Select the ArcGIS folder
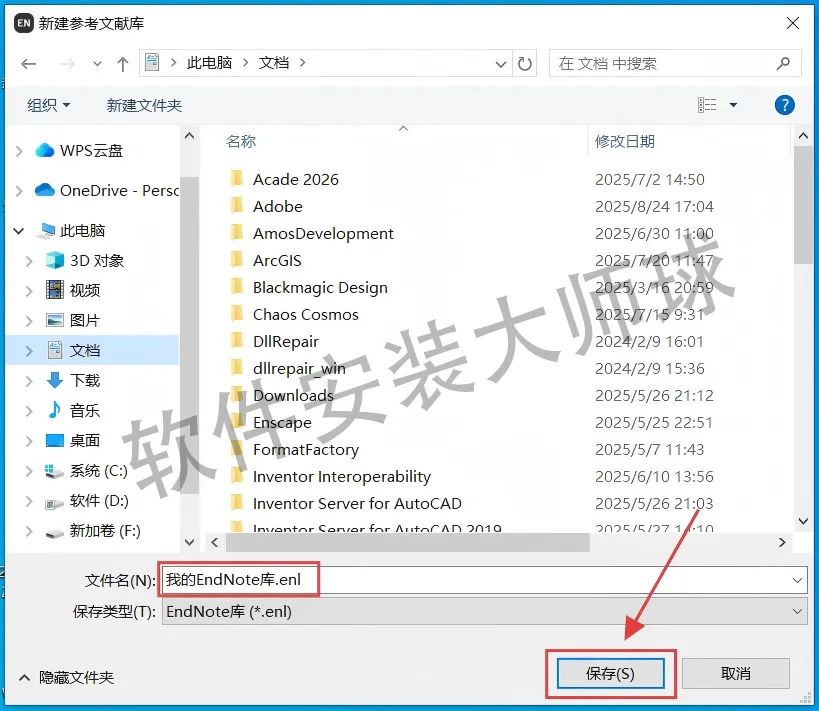 pyautogui.click(x=266, y=261)
